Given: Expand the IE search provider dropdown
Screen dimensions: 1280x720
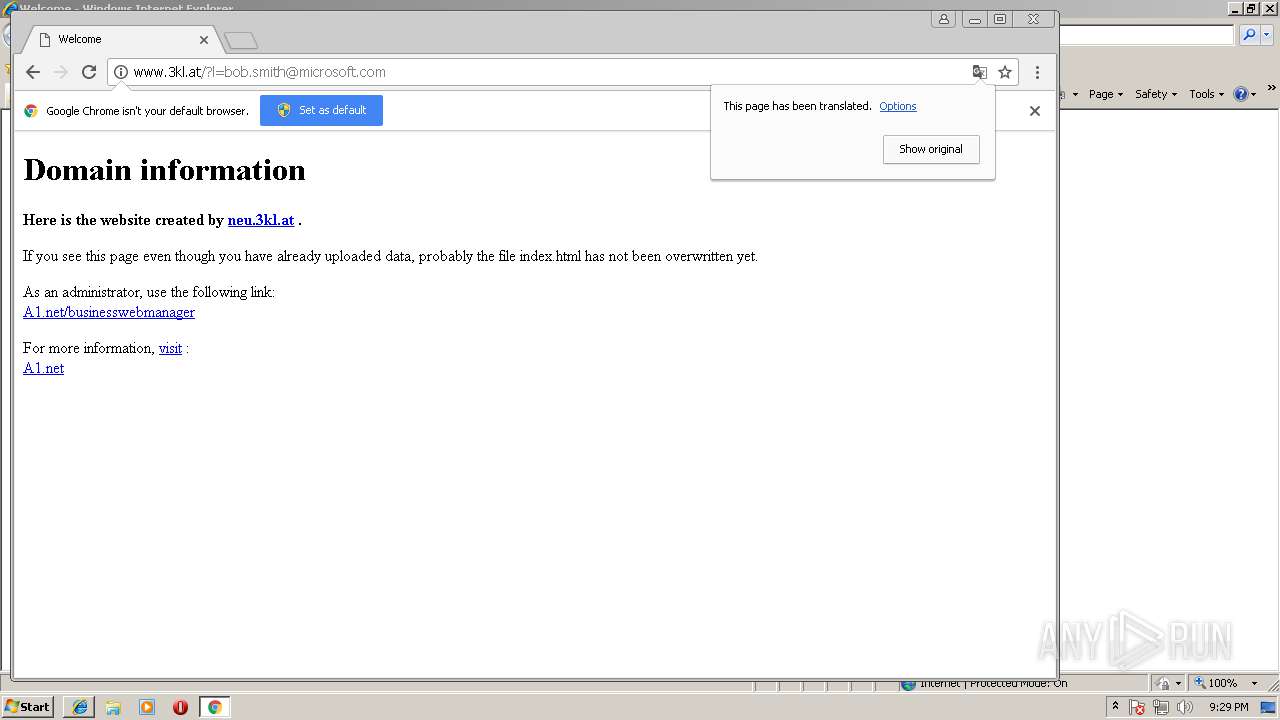Looking at the screenshot, I should click(x=1266, y=35).
